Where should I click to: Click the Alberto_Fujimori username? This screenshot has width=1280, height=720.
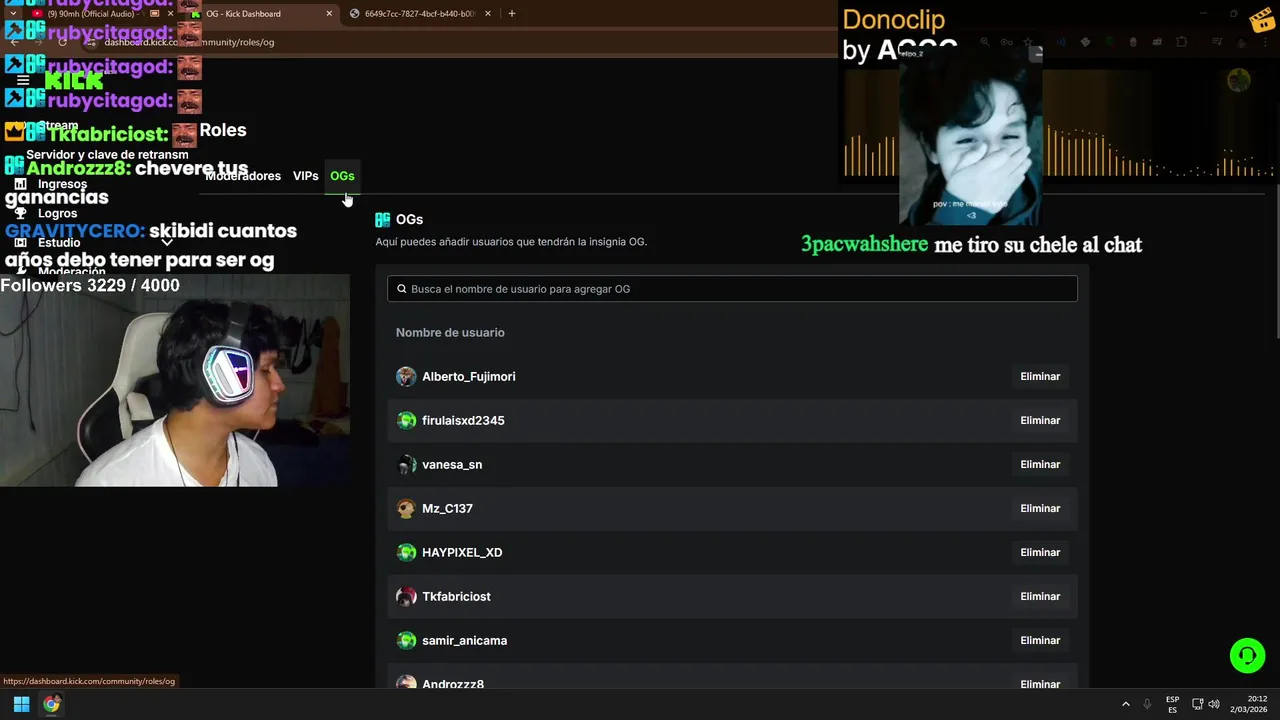coord(469,376)
